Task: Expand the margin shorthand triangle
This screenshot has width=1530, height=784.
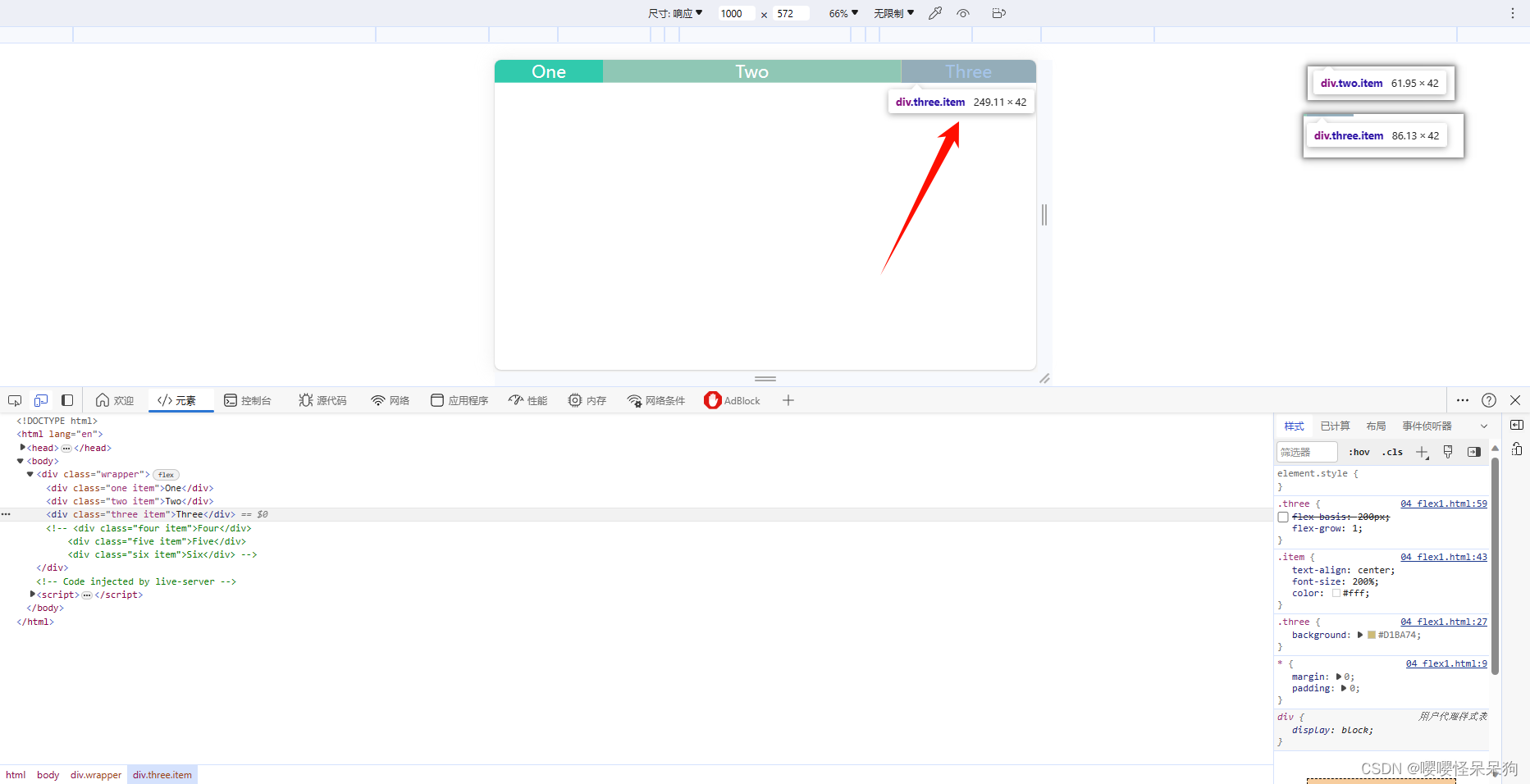Action: tap(1339, 677)
